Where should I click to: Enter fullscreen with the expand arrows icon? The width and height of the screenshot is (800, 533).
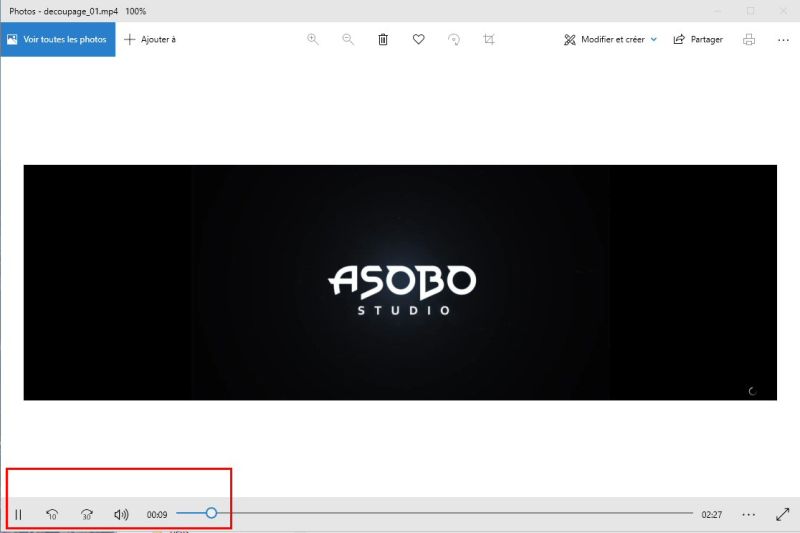pyautogui.click(x=783, y=514)
